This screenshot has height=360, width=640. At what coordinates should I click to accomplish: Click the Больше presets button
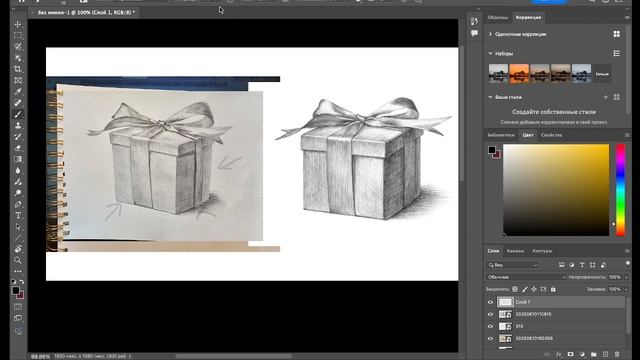point(602,74)
